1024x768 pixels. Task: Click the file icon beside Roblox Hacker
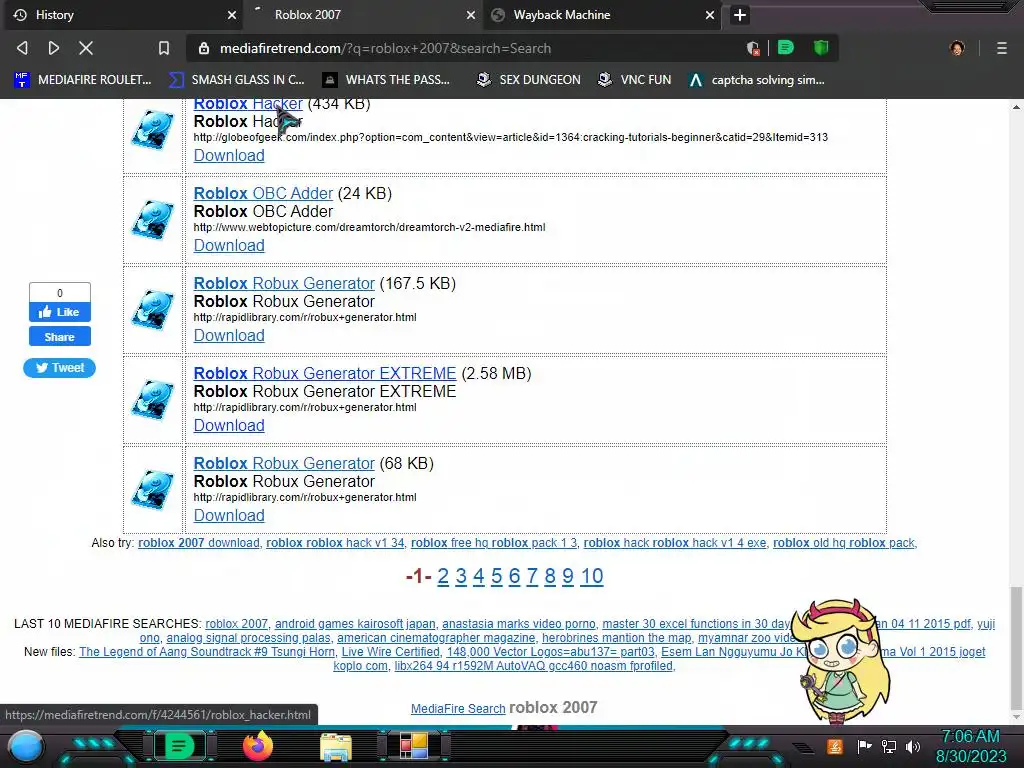(x=153, y=130)
